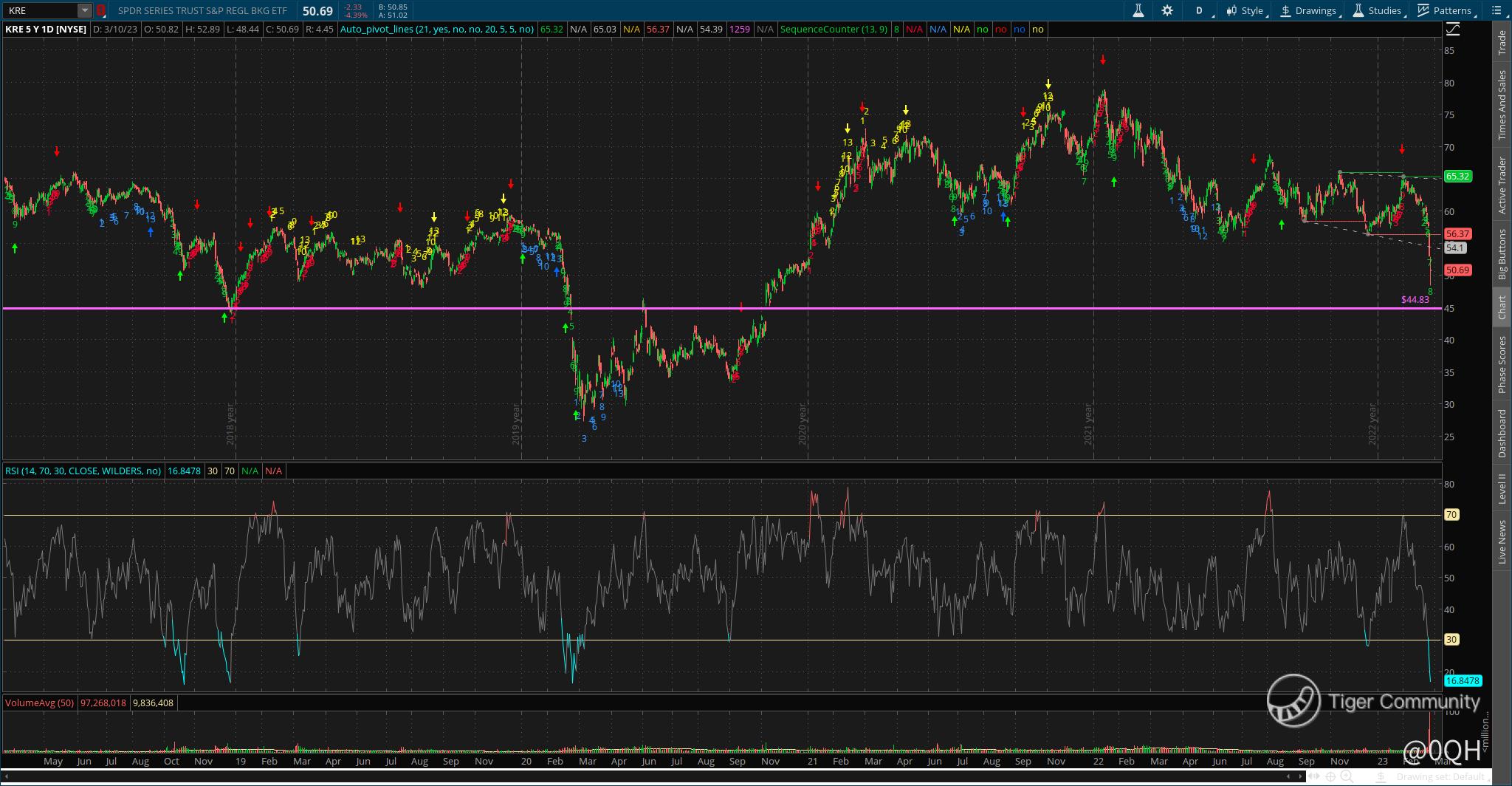Expand the KRE symbol dropdown arrow

click(x=85, y=11)
